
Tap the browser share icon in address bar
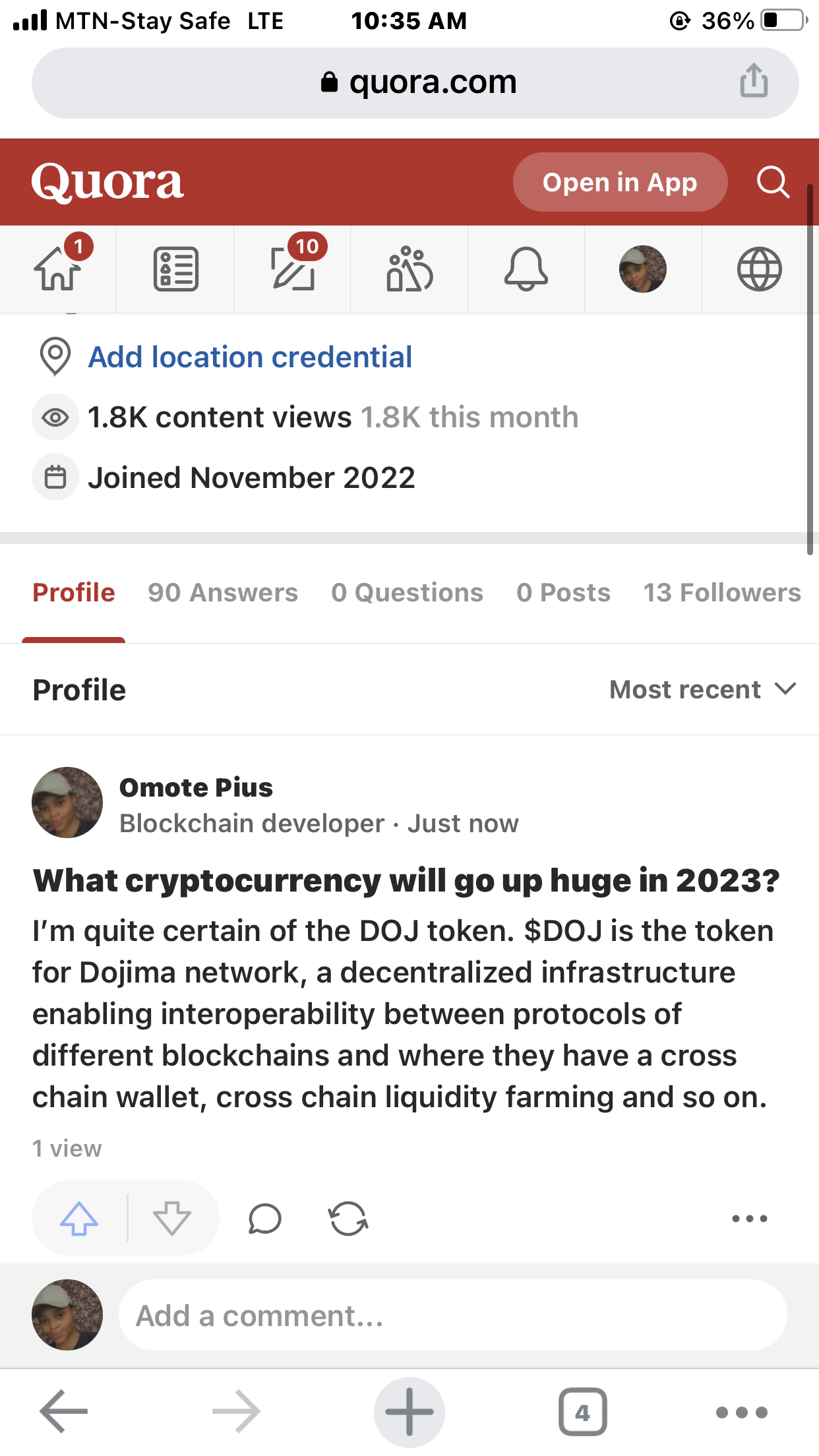(x=754, y=82)
